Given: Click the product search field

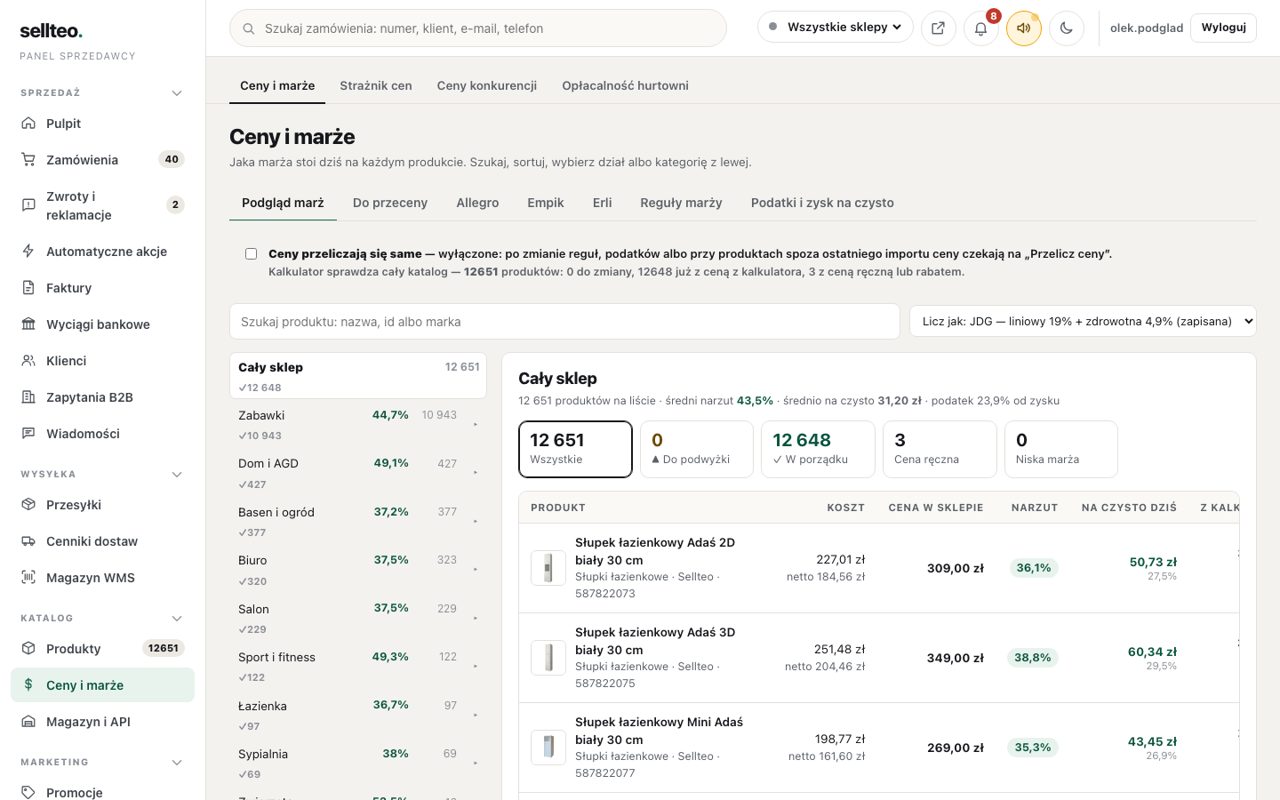Looking at the screenshot, I should (565, 321).
